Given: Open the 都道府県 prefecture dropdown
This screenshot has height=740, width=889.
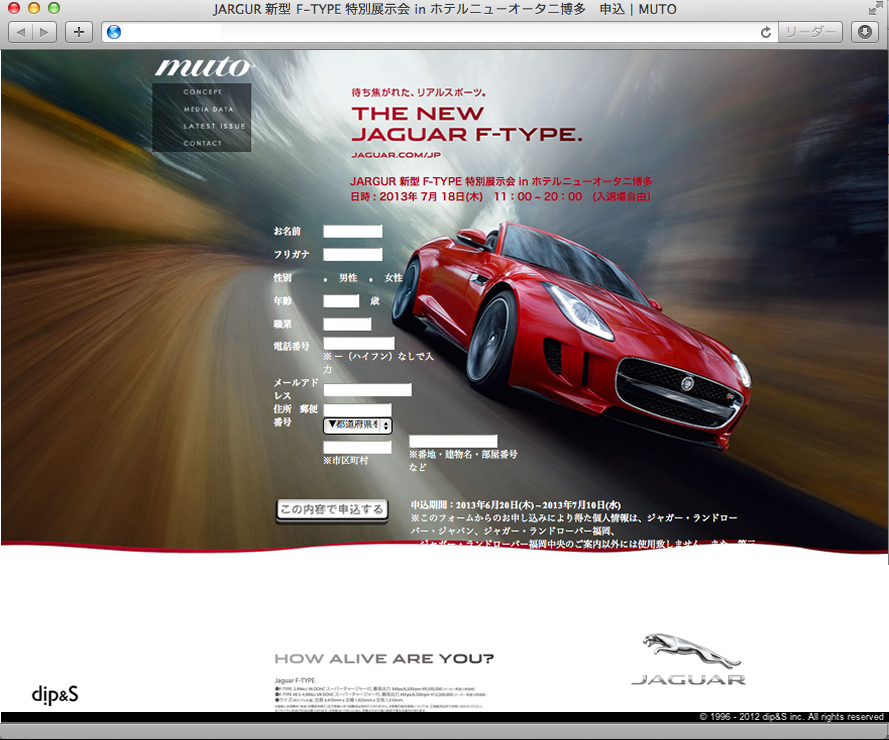Looking at the screenshot, I should [x=358, y=425].
